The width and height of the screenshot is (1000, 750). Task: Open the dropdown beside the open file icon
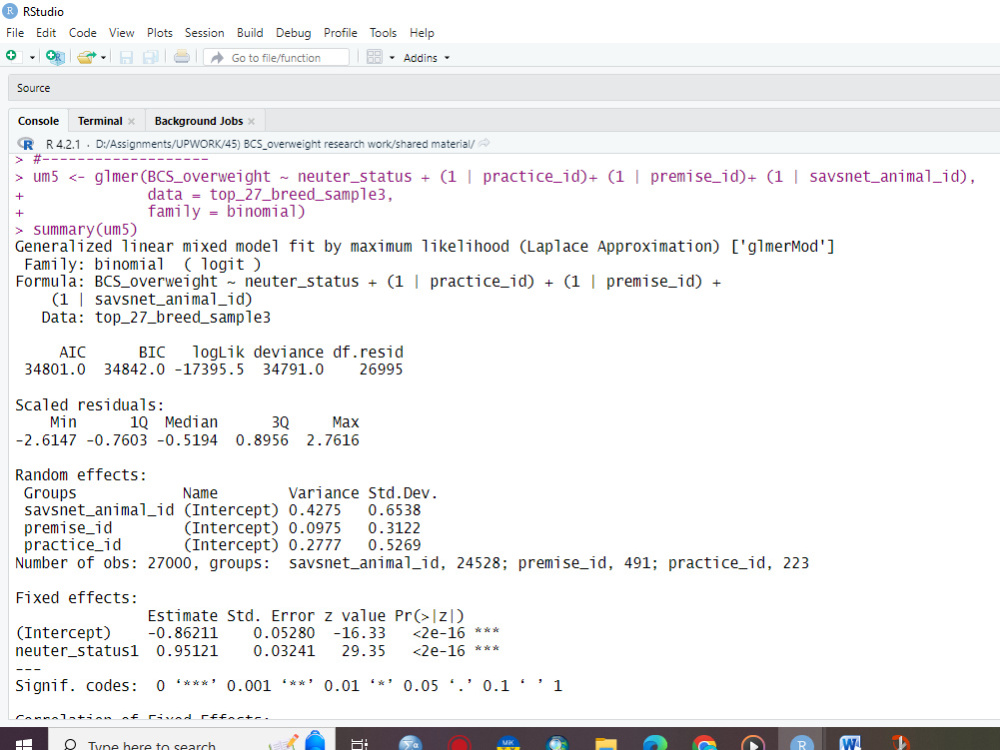[103, 57]
